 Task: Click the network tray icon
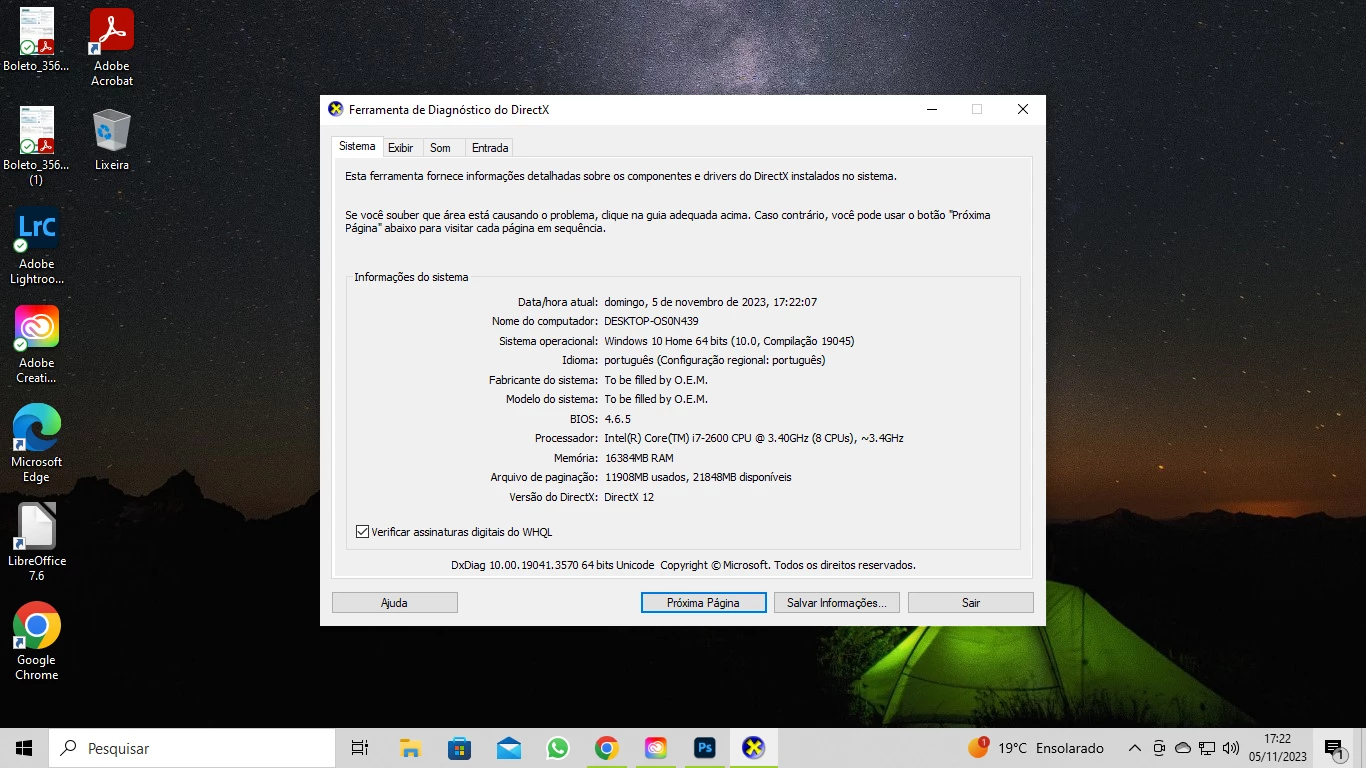[1207, 748]
